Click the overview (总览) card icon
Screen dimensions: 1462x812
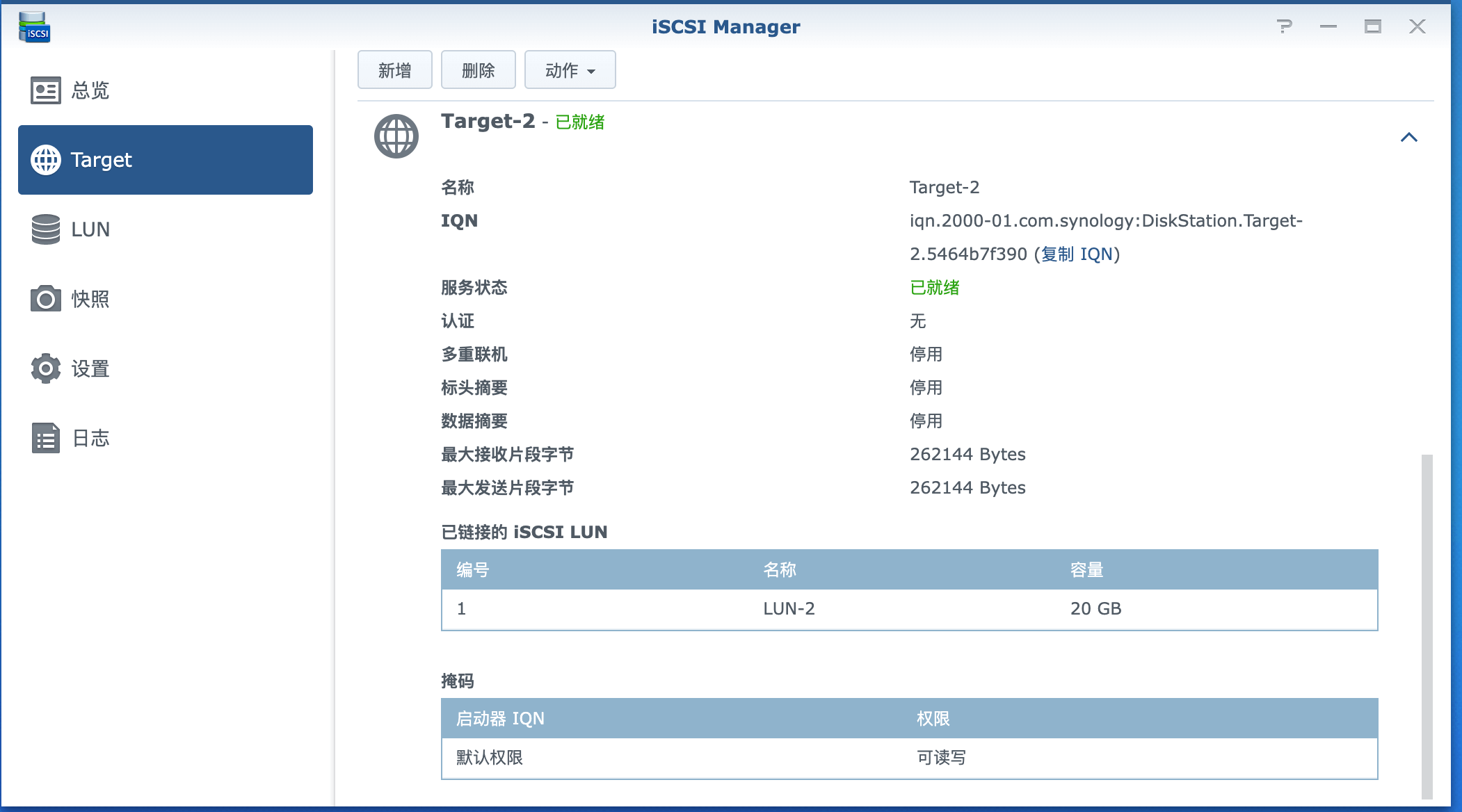[x=46, y=90]
